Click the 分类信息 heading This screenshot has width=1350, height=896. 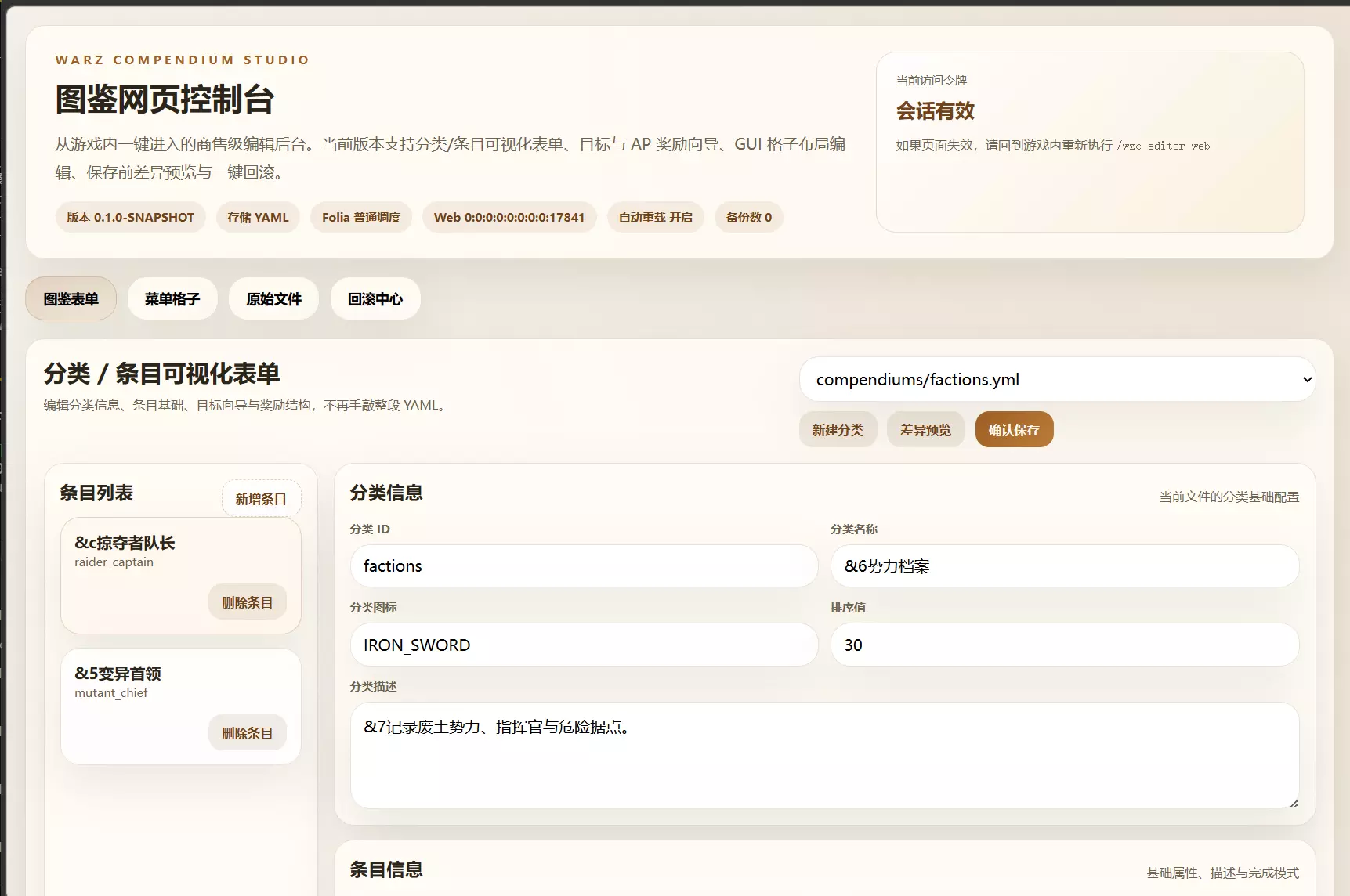click(x=386, y=493)
